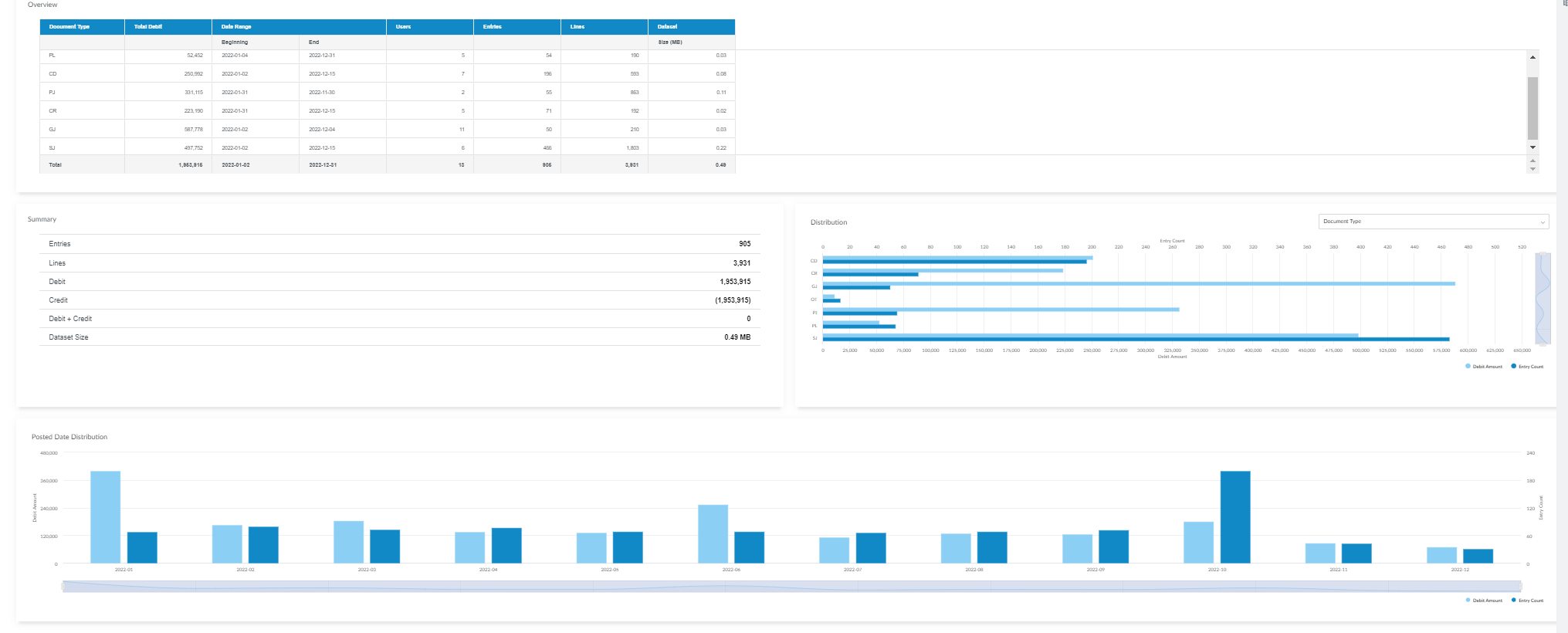Sort by the Total Debit column header
Image resolution: width=1568 pixels, height=633 pixels.
coord(148,27)
